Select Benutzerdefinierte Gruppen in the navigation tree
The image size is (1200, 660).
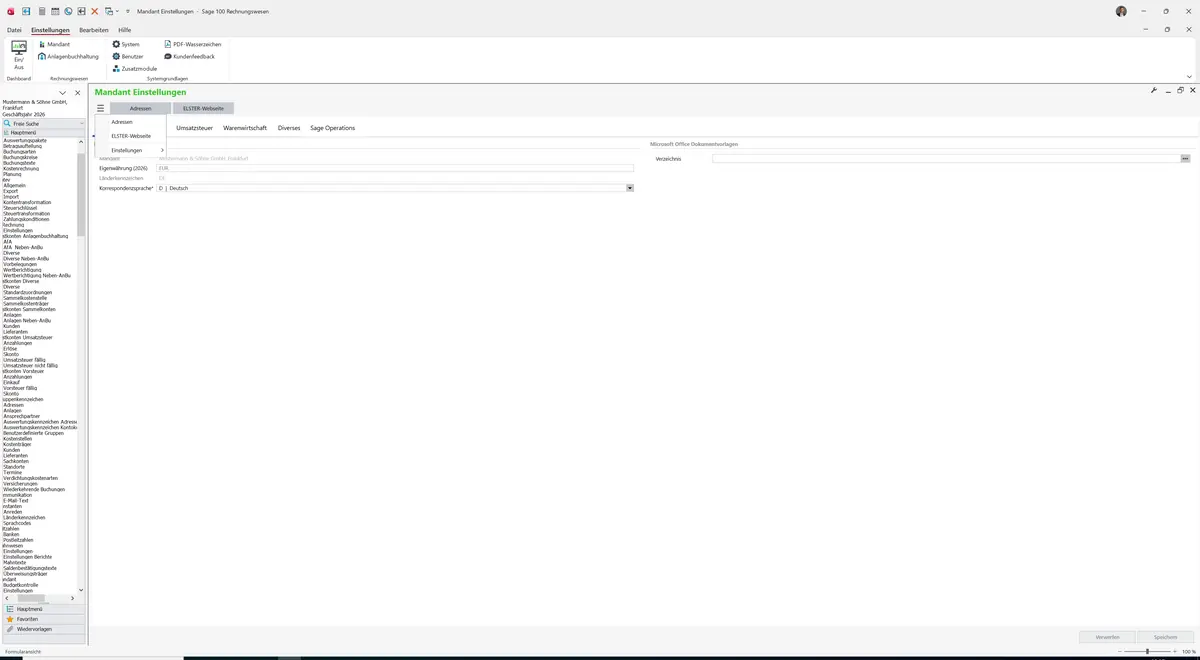(33, 433)
